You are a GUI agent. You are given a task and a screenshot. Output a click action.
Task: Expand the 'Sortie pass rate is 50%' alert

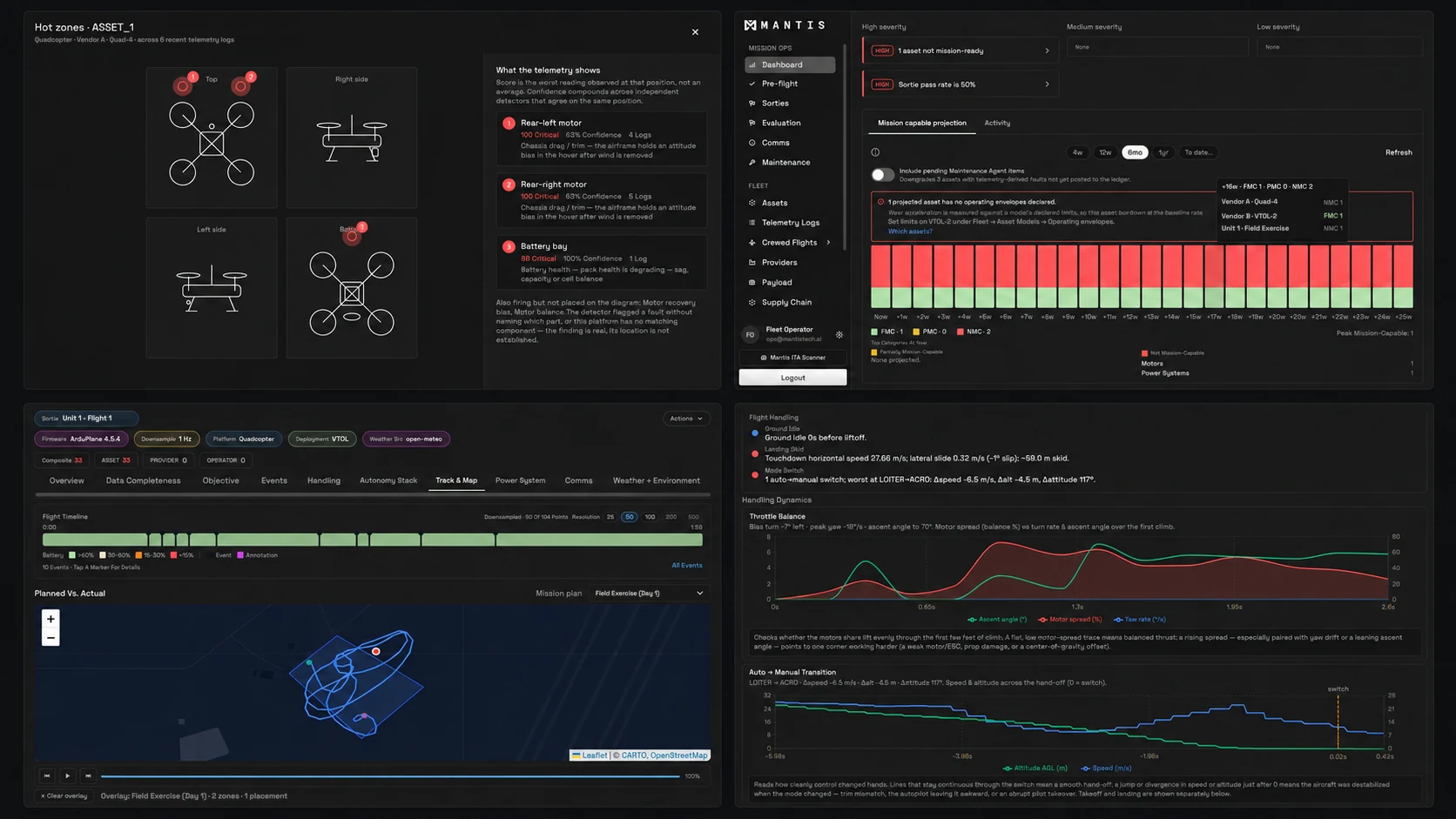click(x=961, y=84)
